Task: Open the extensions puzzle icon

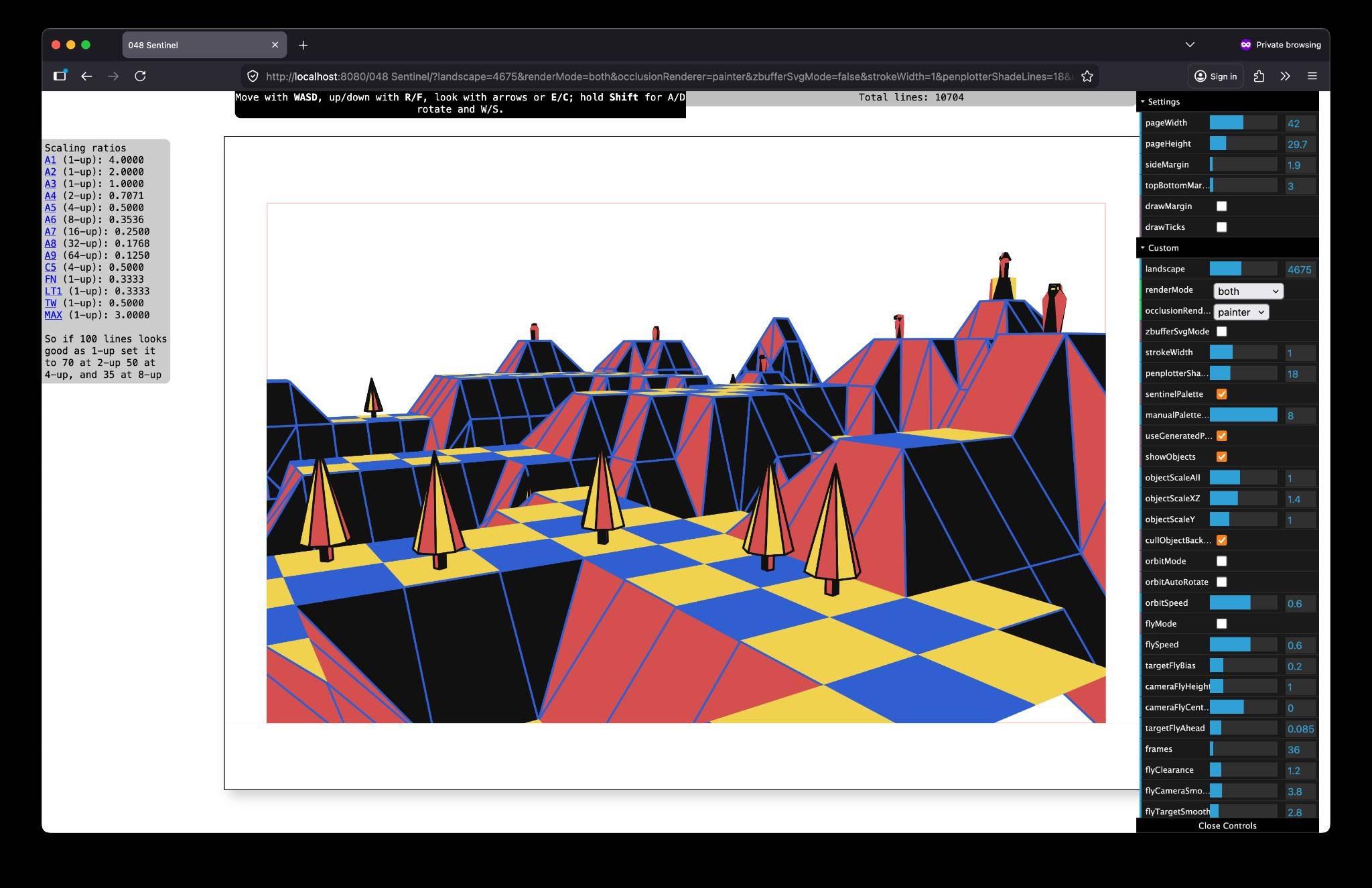Action: pos(1259,76)
